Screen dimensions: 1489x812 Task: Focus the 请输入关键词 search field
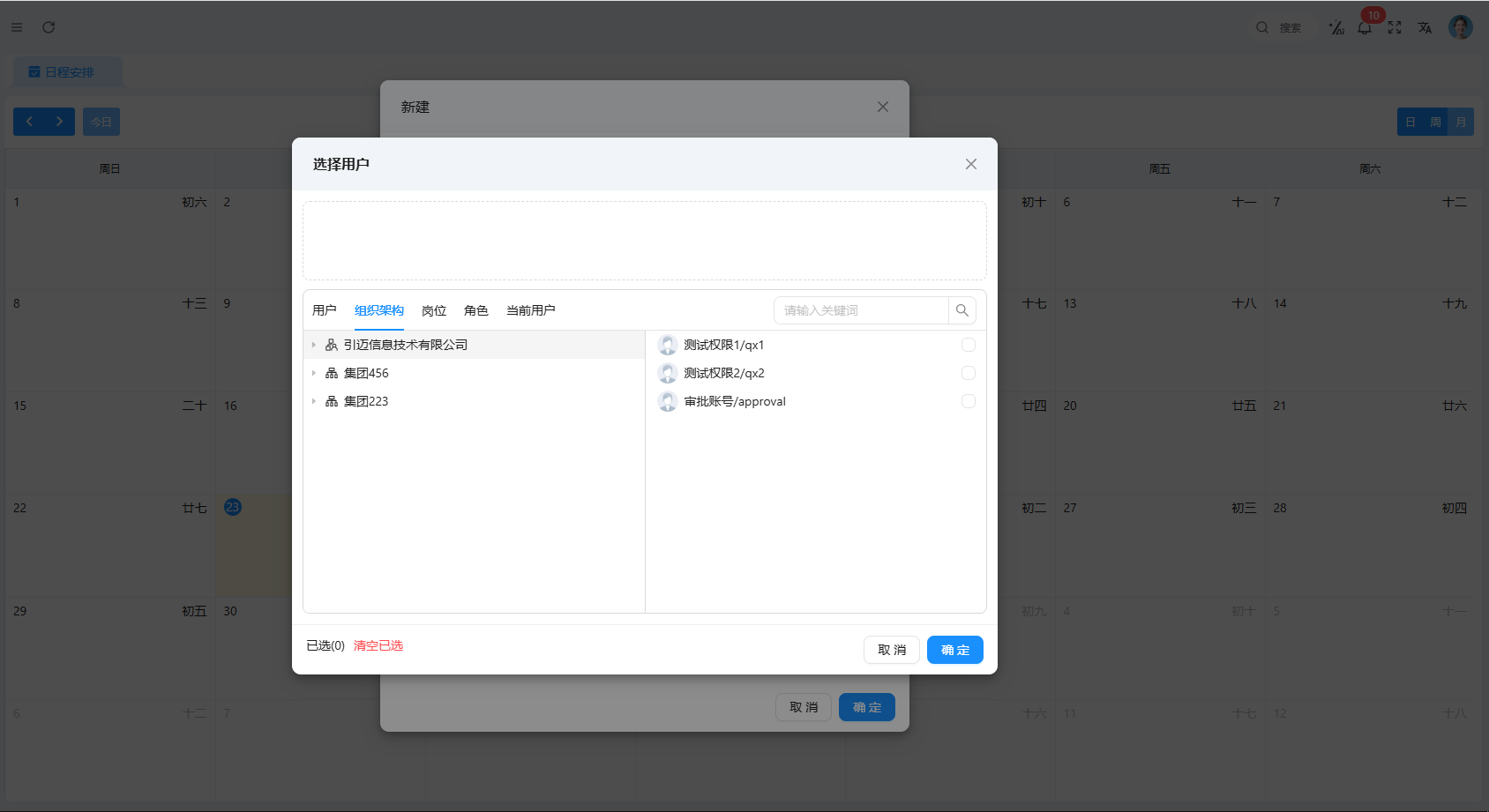click(862, 310)
